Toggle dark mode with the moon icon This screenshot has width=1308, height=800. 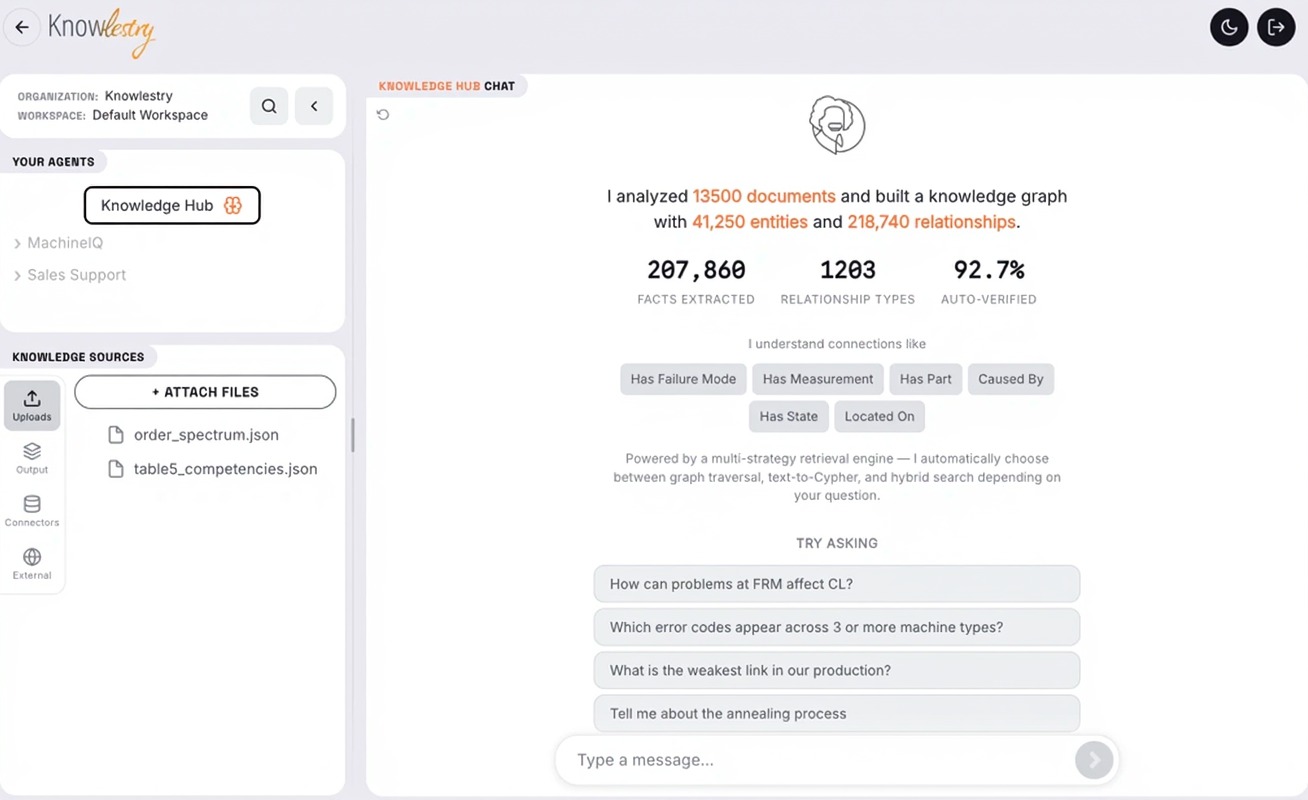[x=1229, y=28]
